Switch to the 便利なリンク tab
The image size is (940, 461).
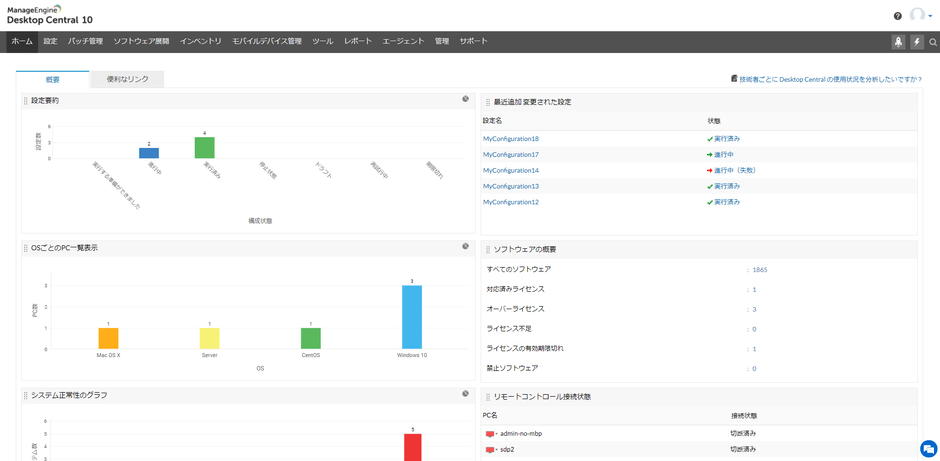pyautogui.click(x=127, y=79)
